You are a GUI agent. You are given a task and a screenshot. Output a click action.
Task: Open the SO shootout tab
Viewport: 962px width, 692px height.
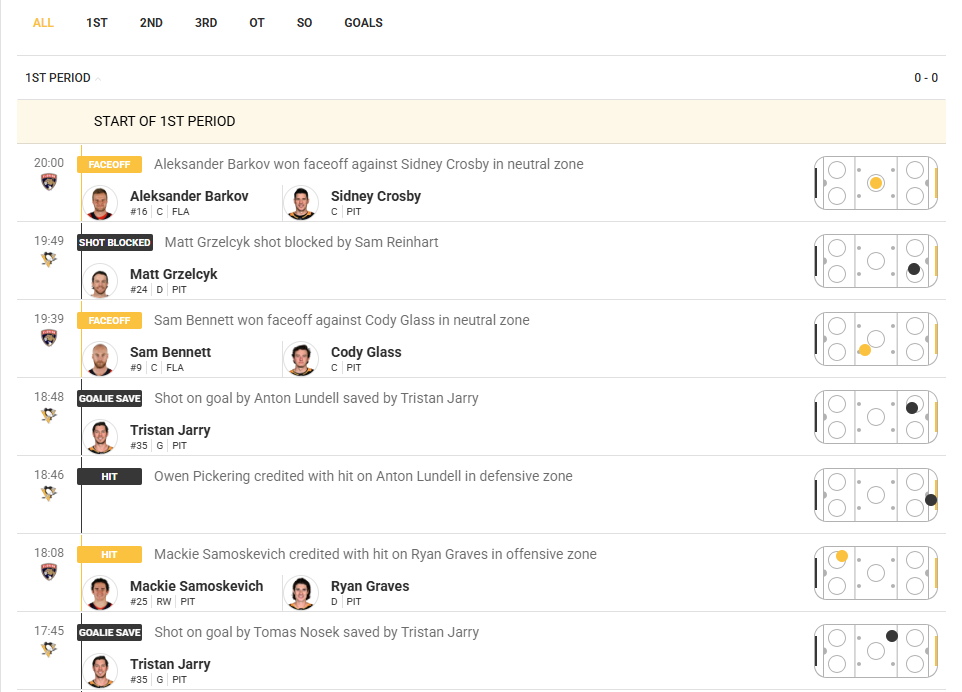coord(304,23)
